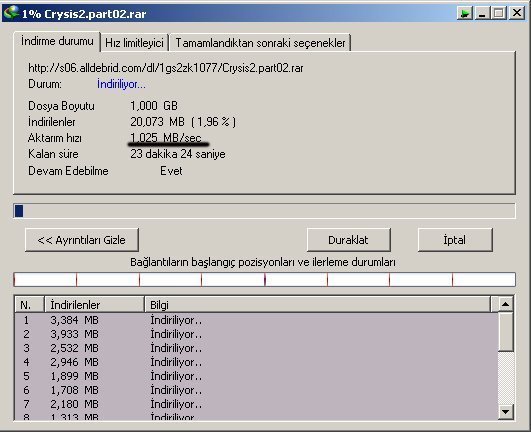Click the Bilgi column header
Image resolution: width=531 pixels, height=432 pixels.
(x=317, y=305)
